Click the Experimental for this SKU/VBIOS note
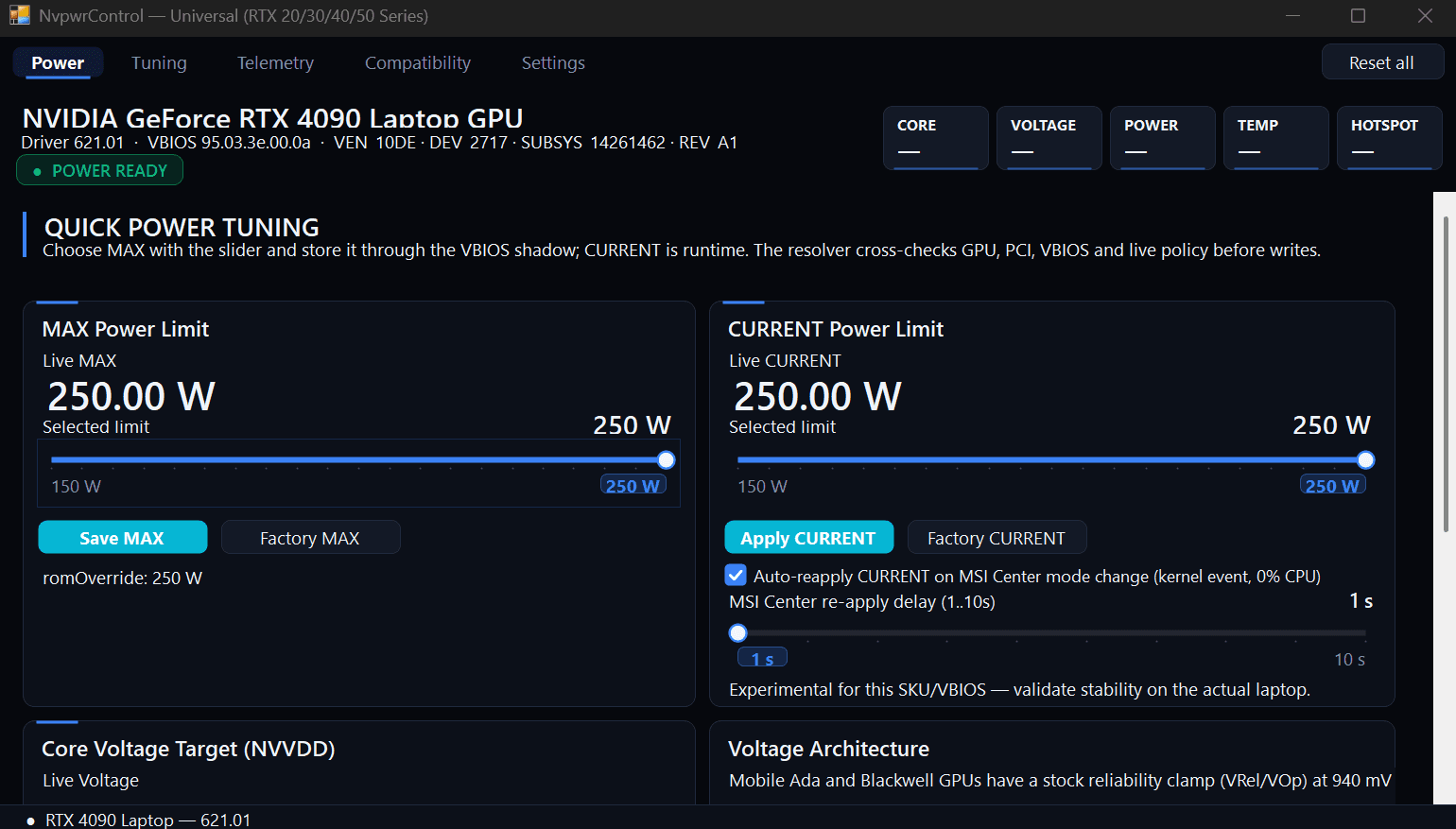The width and height of the screenshot is (1456, 829). pyautogui.click(x=1019, y=689)
